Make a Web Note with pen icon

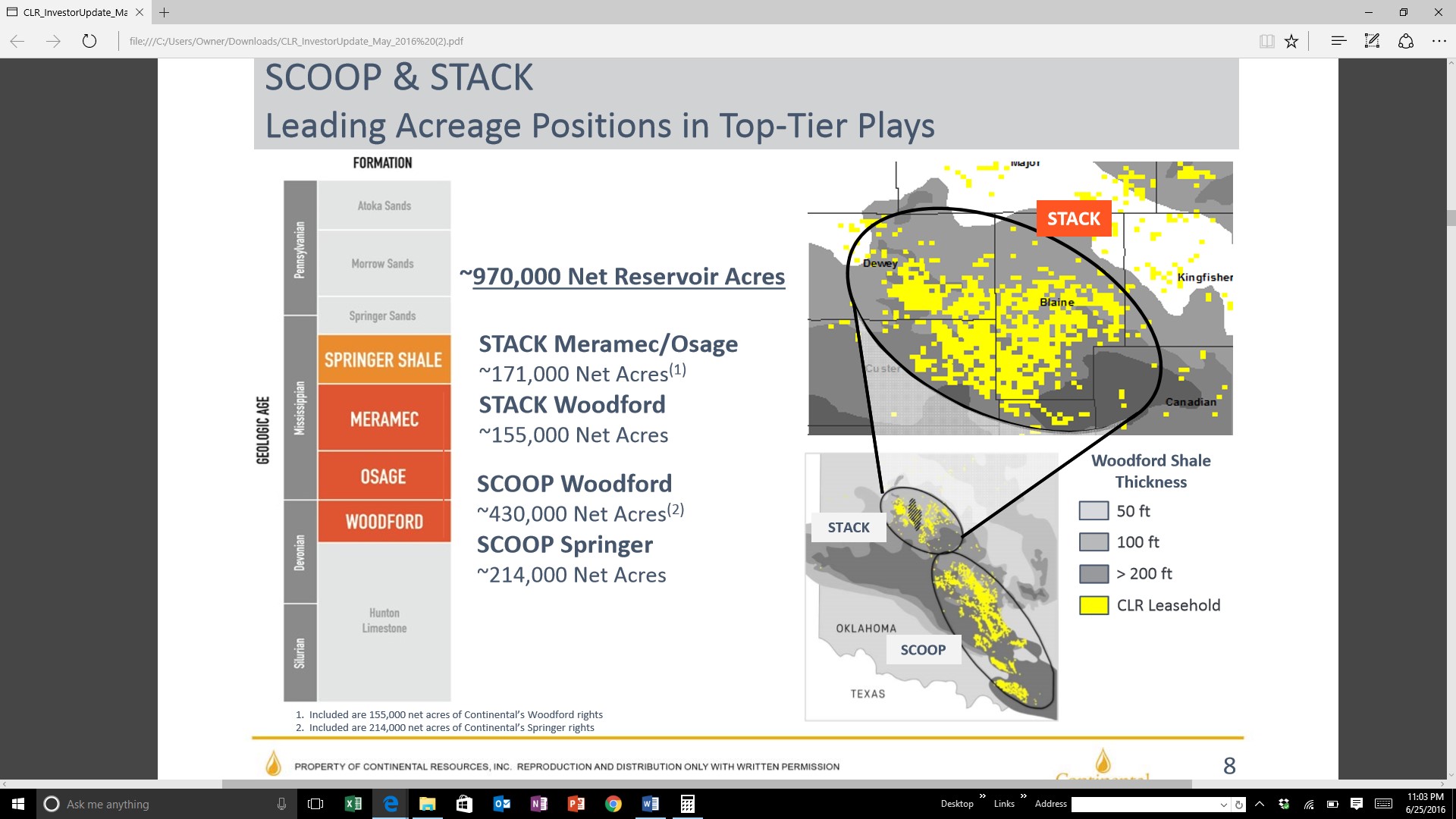click(x=1372, y=41)
